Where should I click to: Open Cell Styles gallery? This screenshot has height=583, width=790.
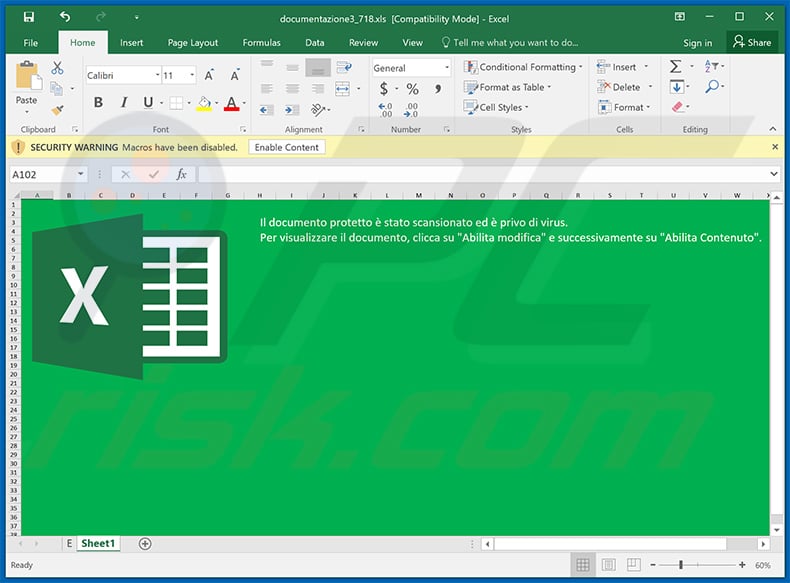pyautogui.click(x=496, y=107)
